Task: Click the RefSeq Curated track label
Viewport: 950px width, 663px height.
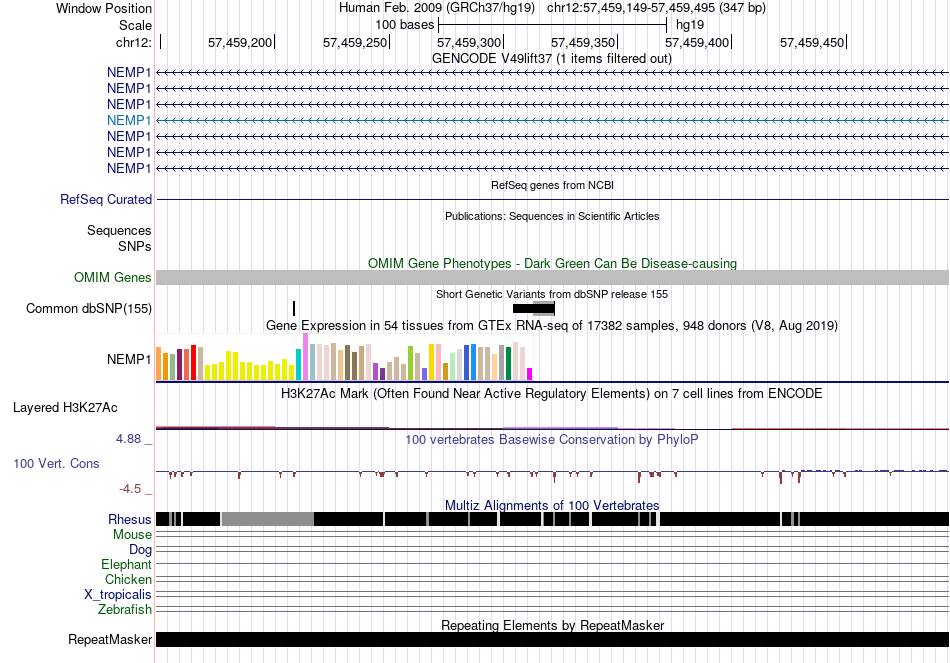Action: (106, 199)
